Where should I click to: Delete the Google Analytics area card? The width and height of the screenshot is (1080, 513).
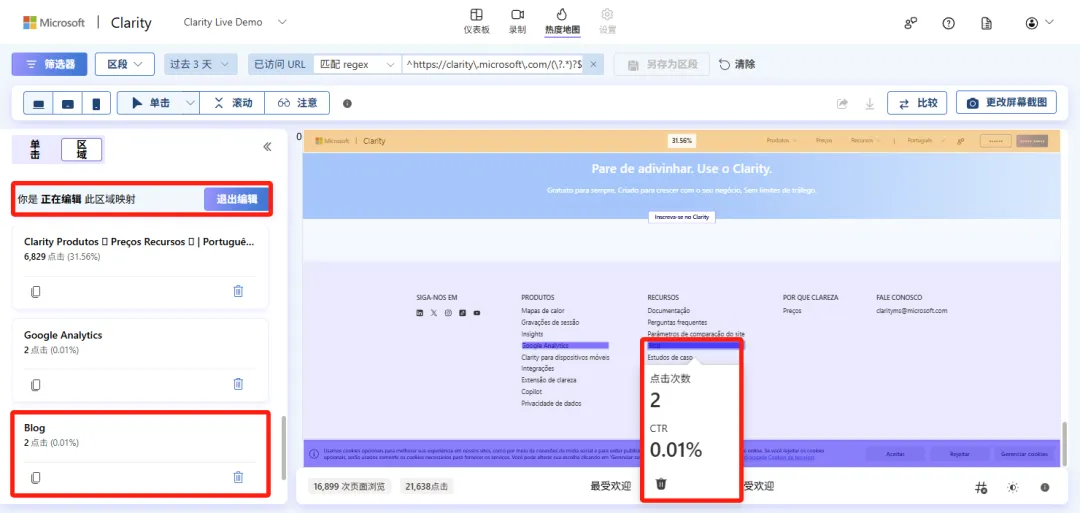coord(238,384)
